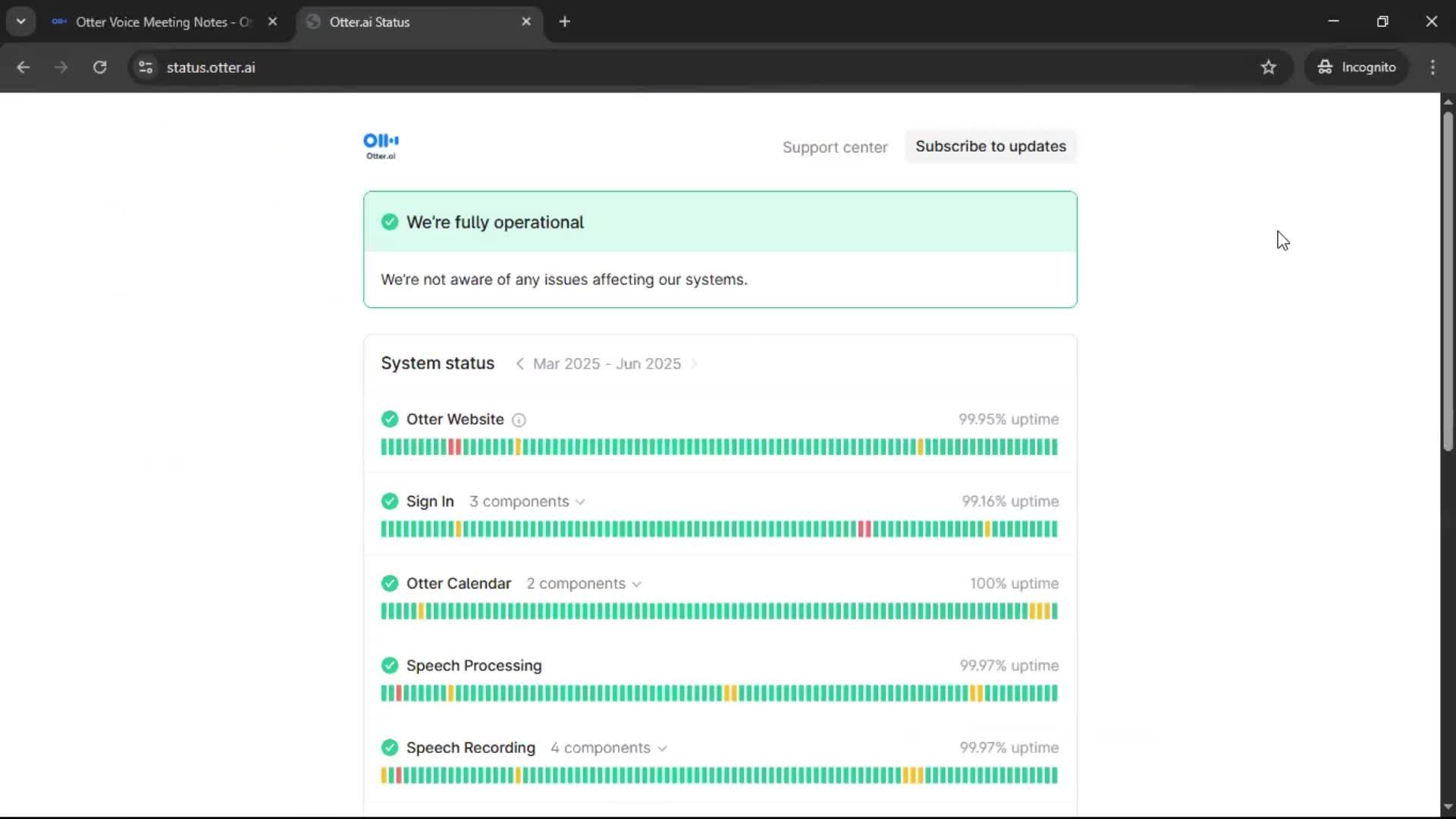Open the Otter Website info icon

pos(519,420)
